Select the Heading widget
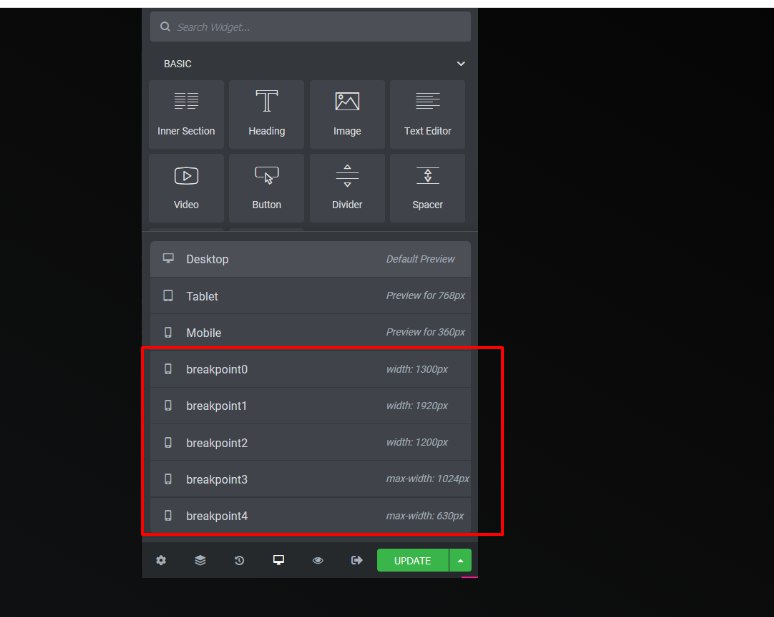The width and height of the screenshot is (774, 617). coord(267,114)
